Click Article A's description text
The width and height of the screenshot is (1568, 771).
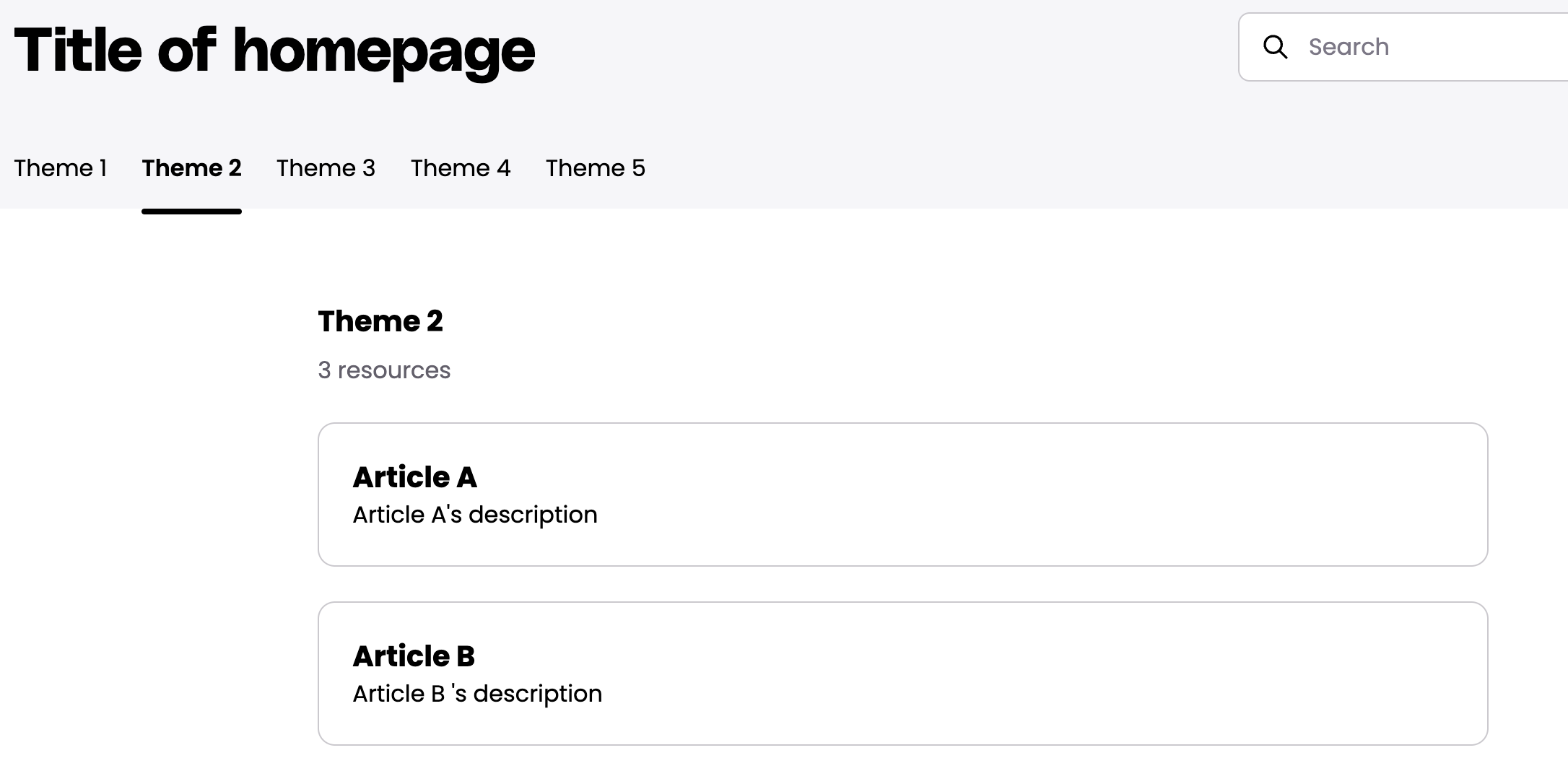(475, 515)
